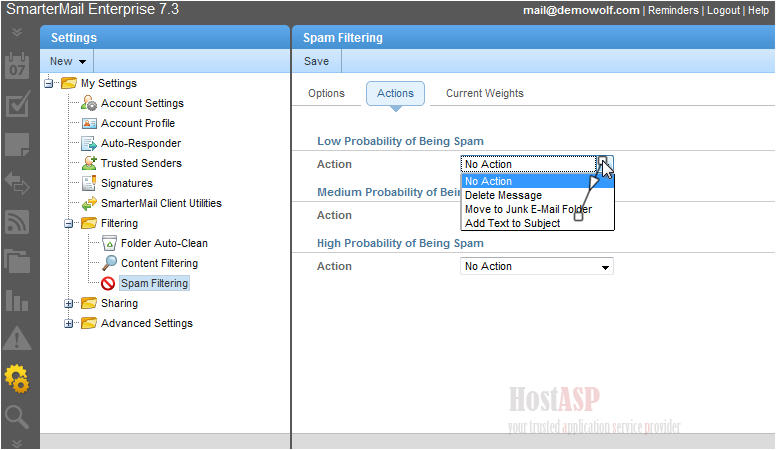
Task: Click the Signatures icon
Action: pyautogui.click(x=89, y=183)
